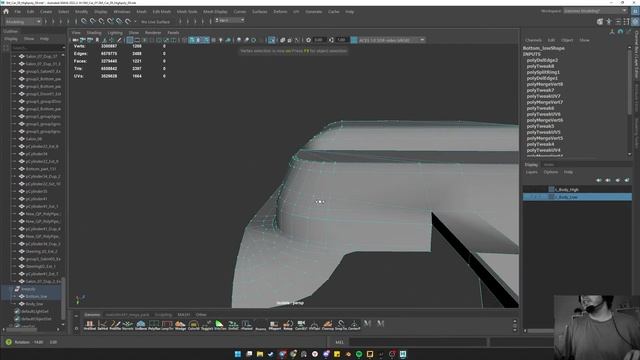The image size is (640, 360).
Task: Click the Maya home icon
Action: point(6,11)
